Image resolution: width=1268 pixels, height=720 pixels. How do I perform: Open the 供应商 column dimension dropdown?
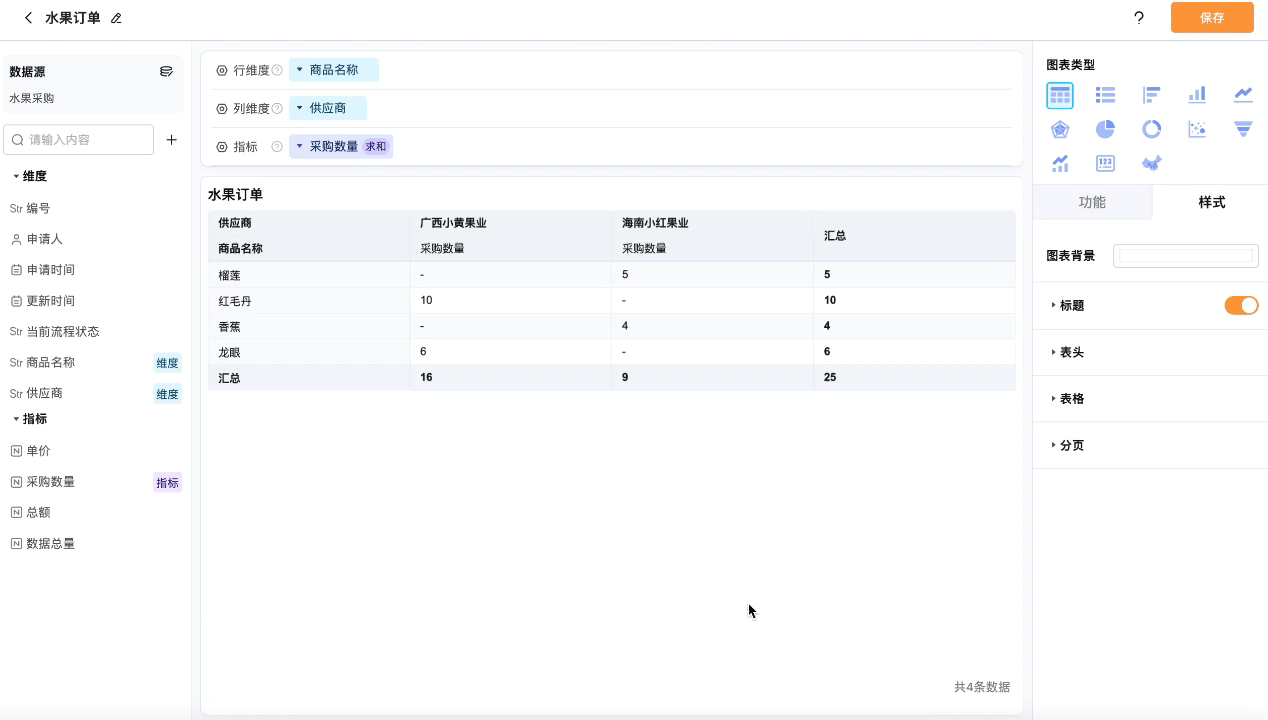pos(328,108)
